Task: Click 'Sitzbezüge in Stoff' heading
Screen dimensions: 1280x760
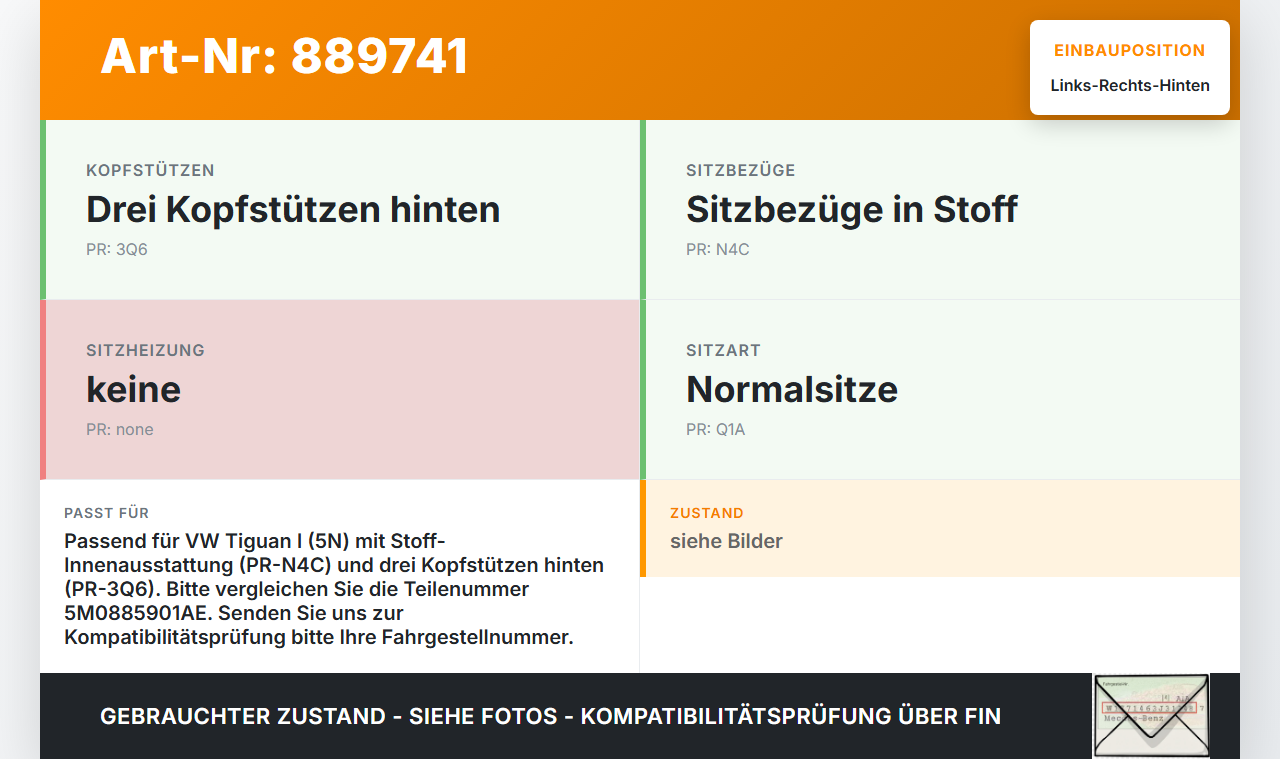Action: (852, 210)
